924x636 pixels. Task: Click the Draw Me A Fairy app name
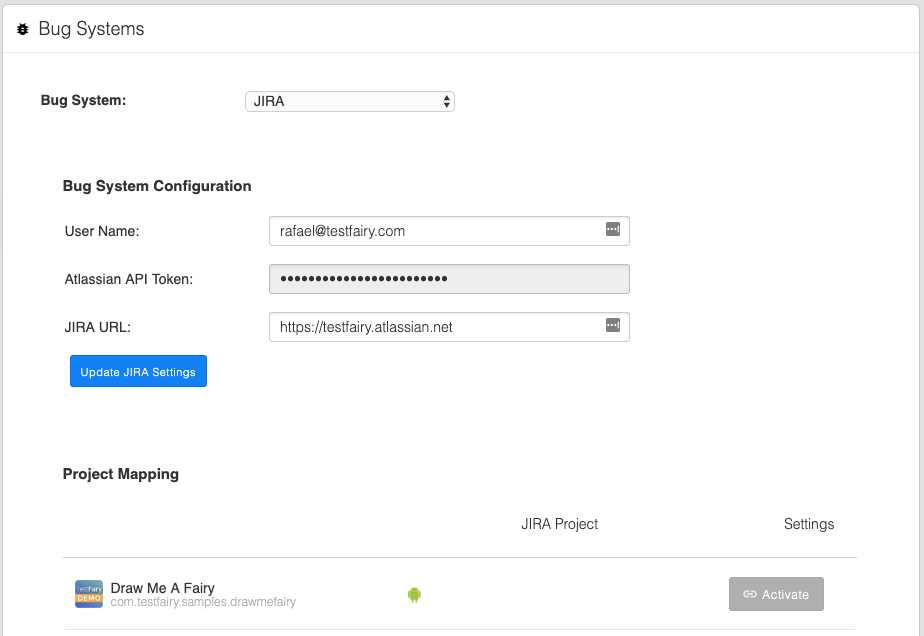162,588
